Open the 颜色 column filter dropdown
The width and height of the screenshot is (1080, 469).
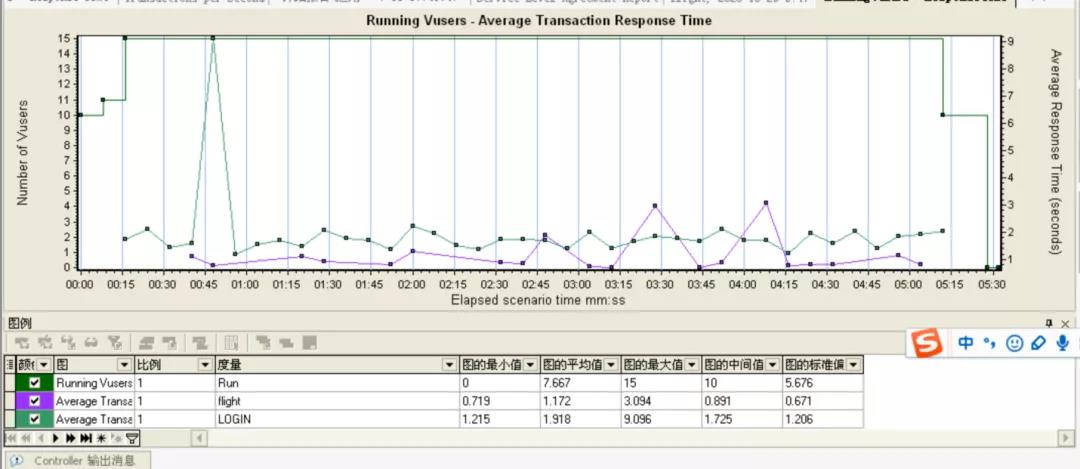(43, 364)
